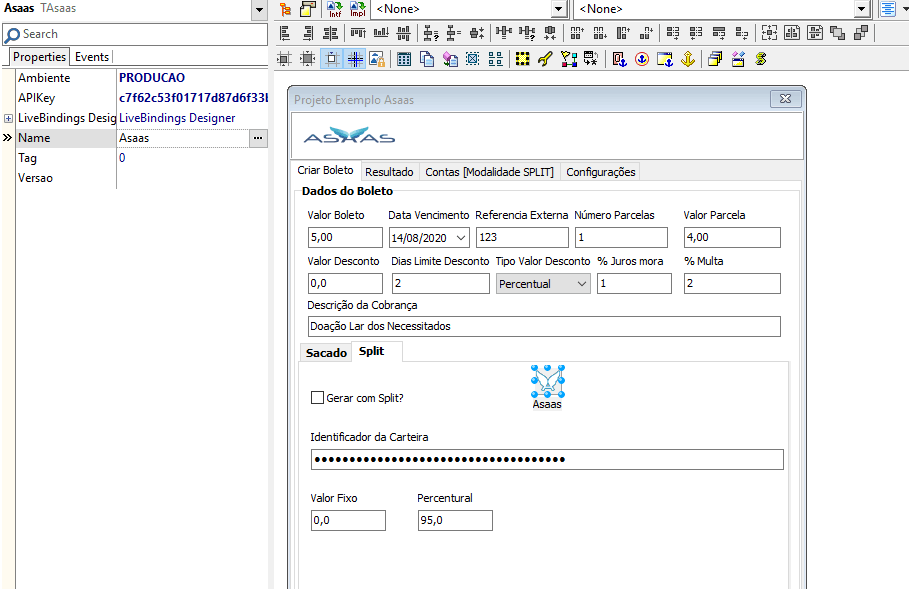Toggle the highlighted snap to grid button
Viewport: 909px width, 589px height.
332,59
